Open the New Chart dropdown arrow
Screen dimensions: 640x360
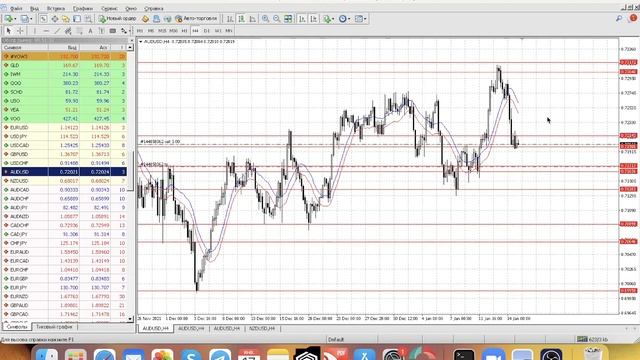coord(15,19)
